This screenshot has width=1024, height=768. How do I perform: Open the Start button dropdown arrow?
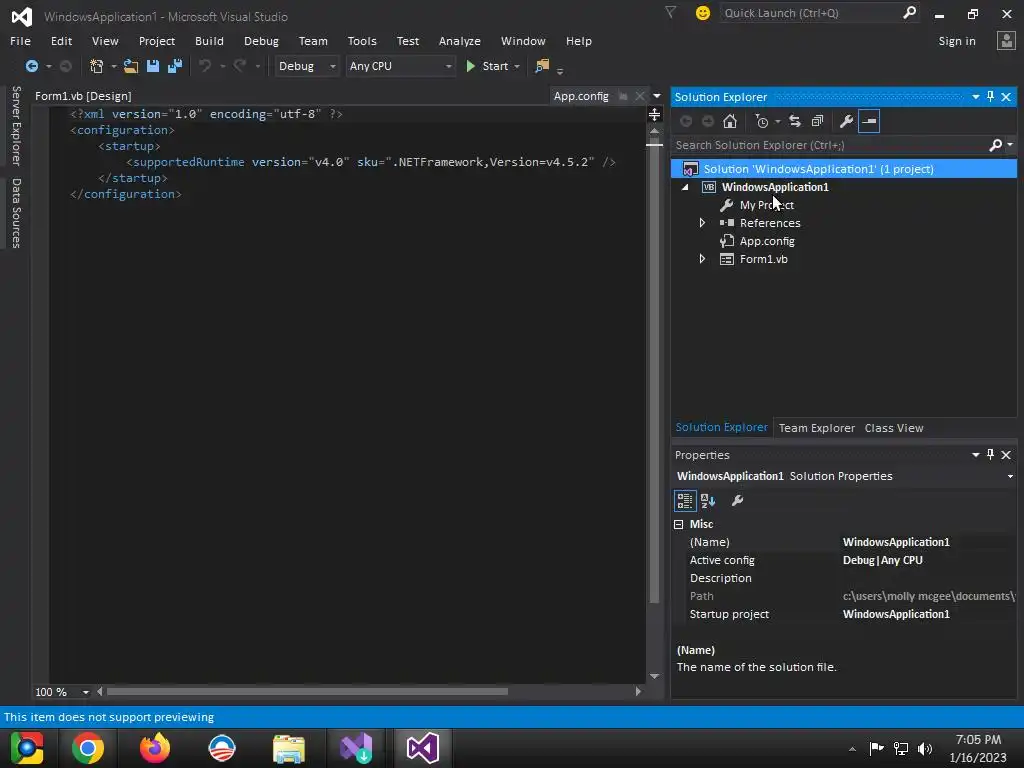point(517,66)
